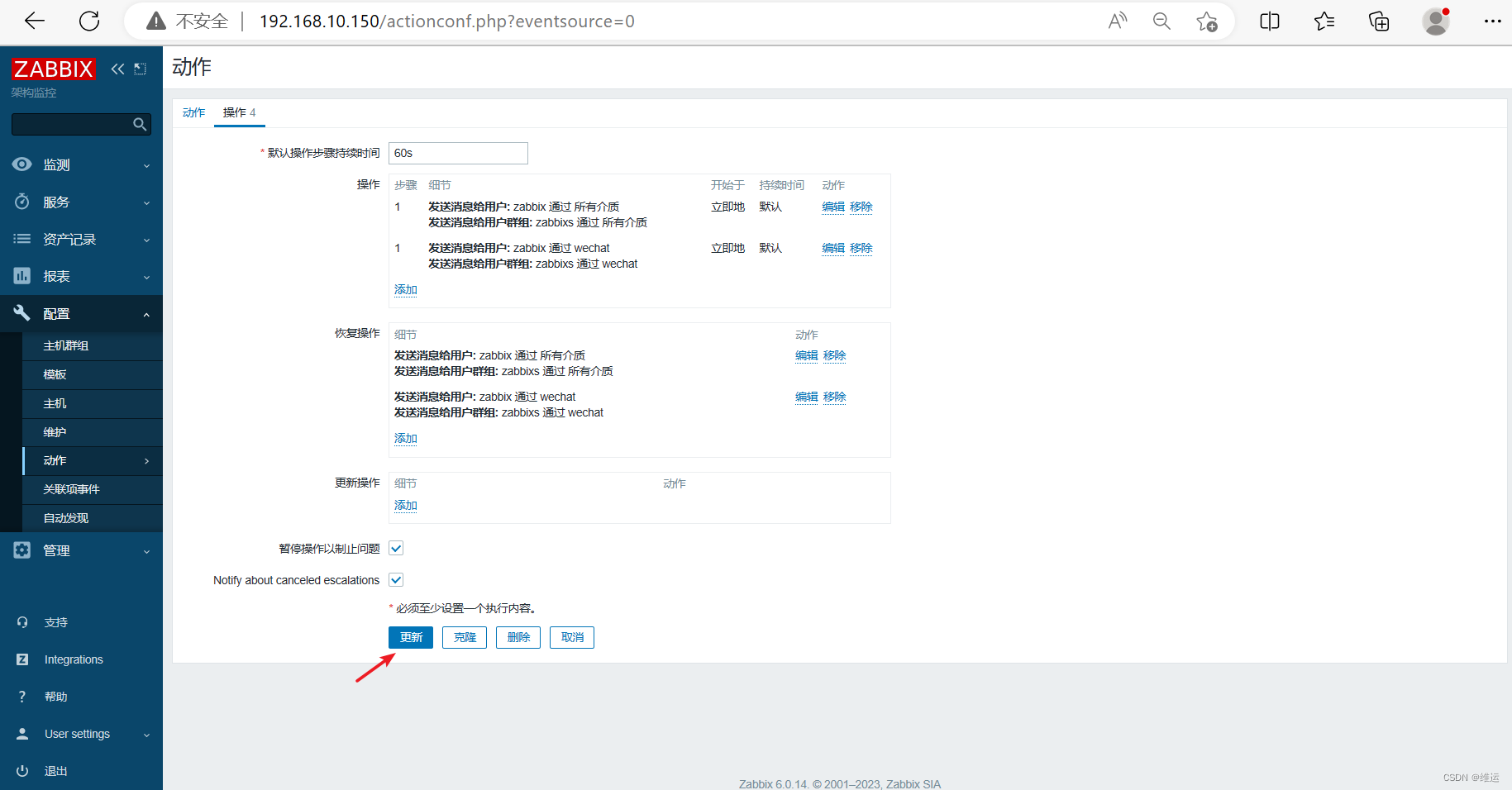
Task: Focus the 默认操作步骤持续时间 field
Action: (x=458, y=153)
